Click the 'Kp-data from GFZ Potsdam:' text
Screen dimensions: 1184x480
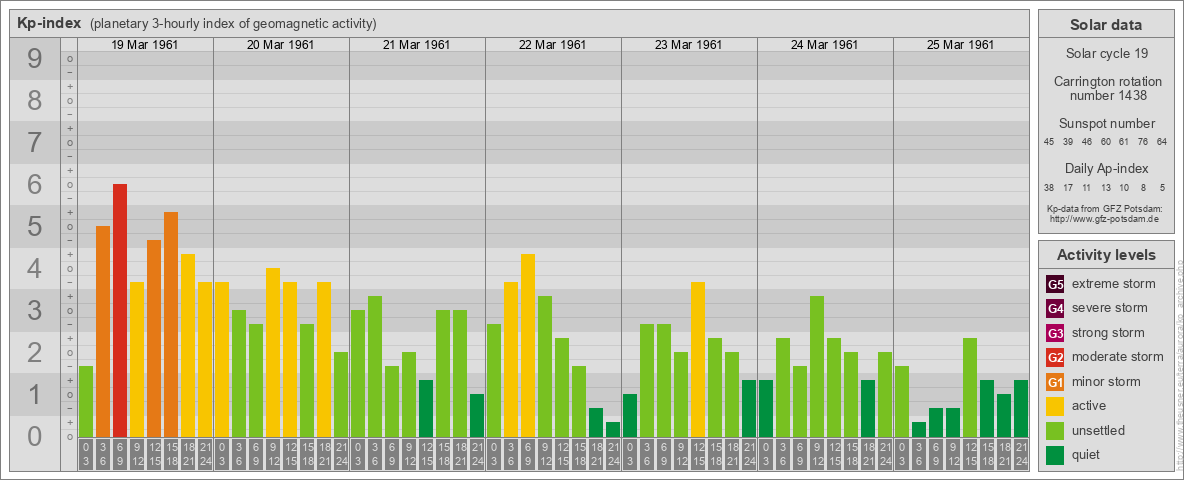tap(1104, 208)
